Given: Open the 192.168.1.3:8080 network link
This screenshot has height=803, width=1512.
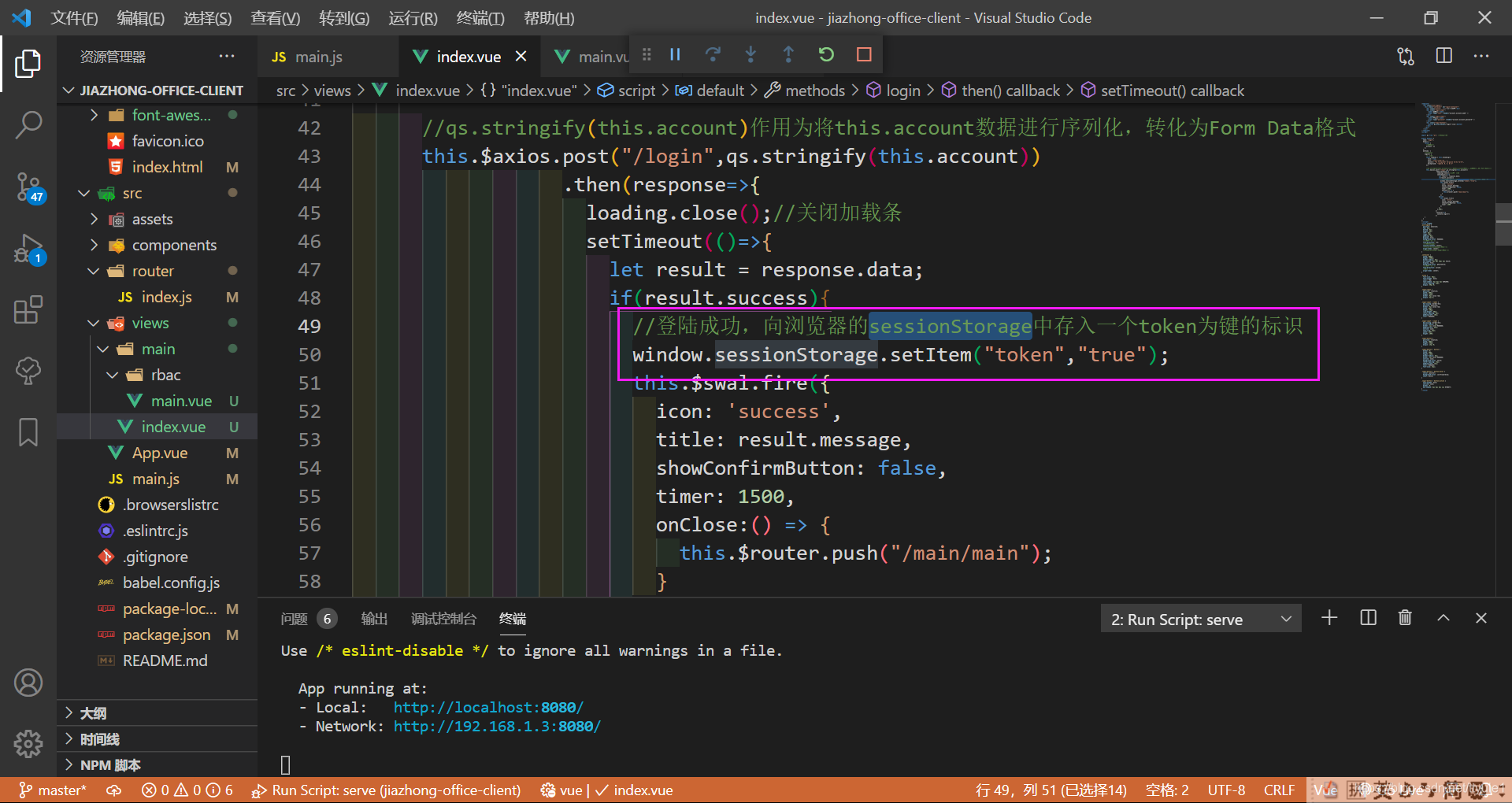Looking at the screenshot, I should (x=497, y=726).
